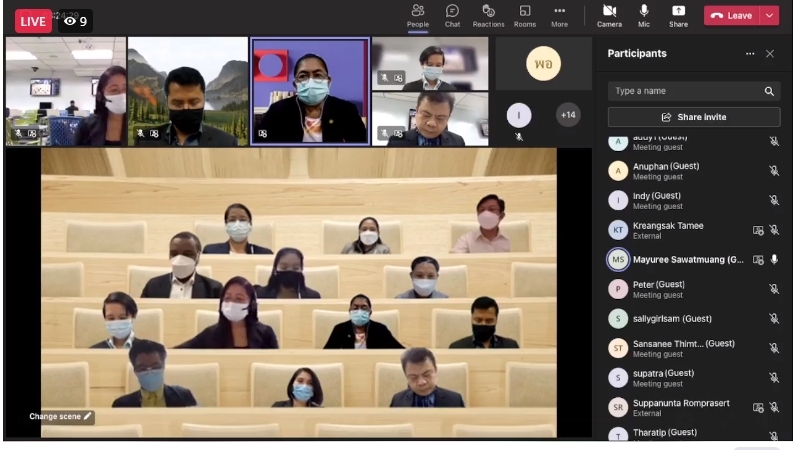Click the Type a name search field

[694, 91]
